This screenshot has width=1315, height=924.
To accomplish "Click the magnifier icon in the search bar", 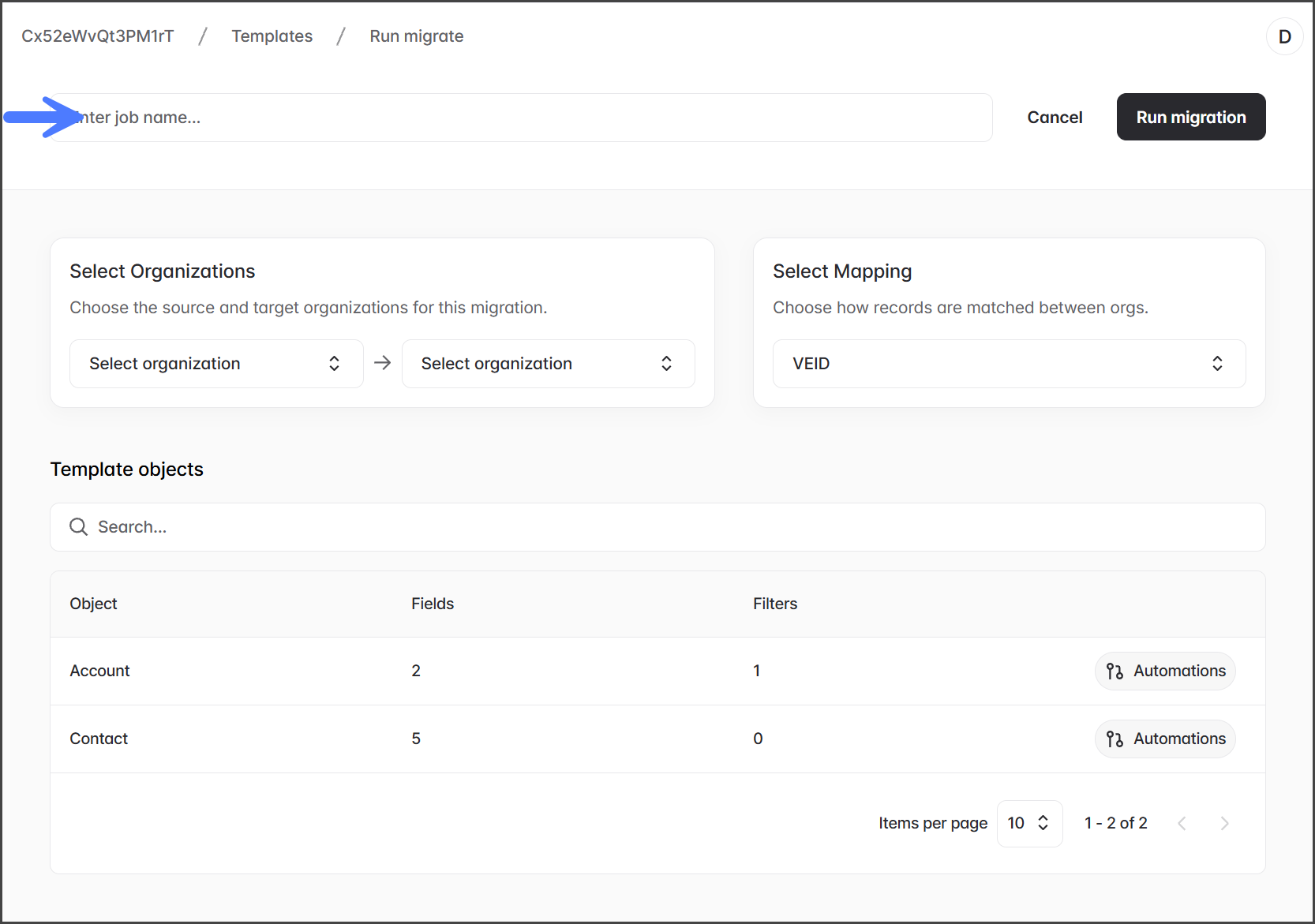I will (x=78, y=527).
